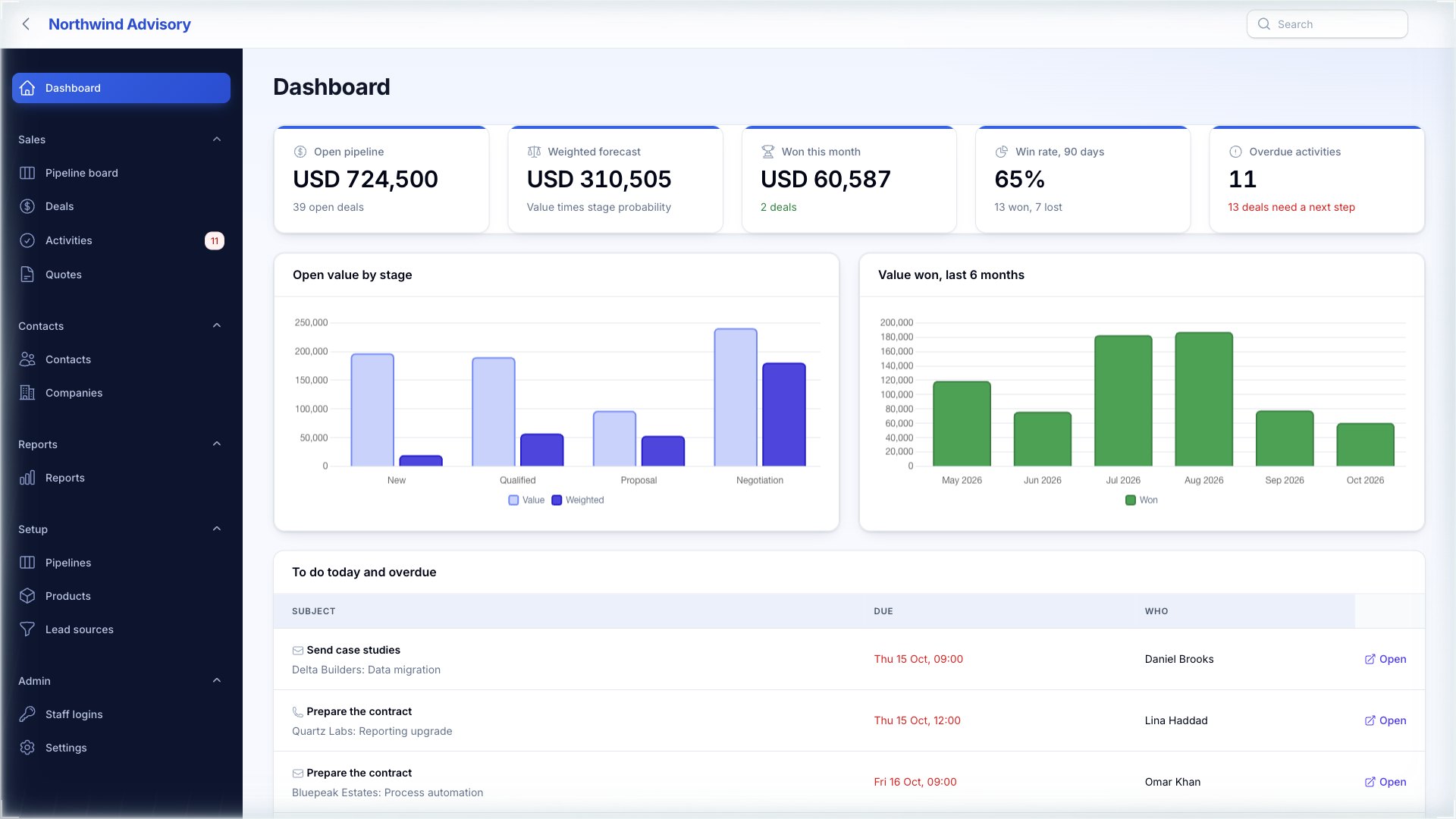Image resolution: width=1456 pixels, height=819 pixels.
Task: Click the Products box icon
Action: [27, 596]
